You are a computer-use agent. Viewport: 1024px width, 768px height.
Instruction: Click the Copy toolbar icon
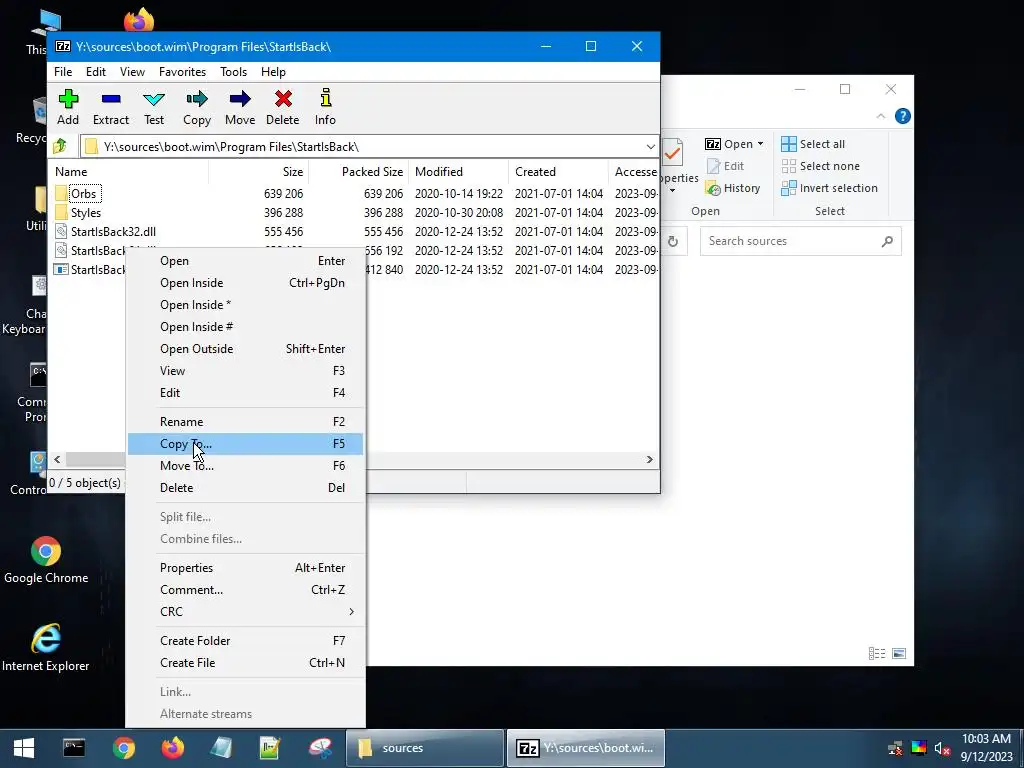pos(197,107)
